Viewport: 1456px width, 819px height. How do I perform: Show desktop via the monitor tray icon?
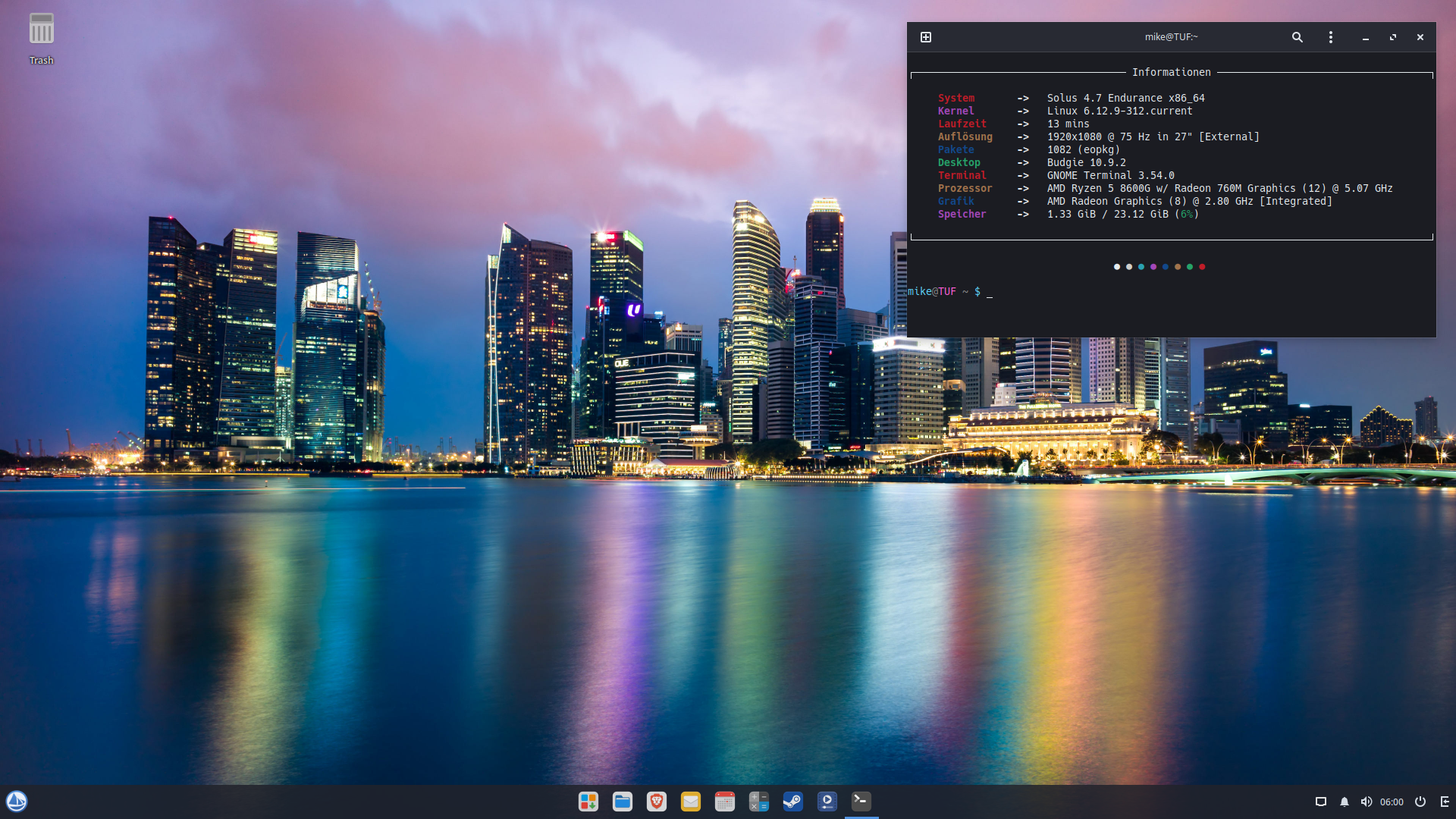[x=1322, y=802]
